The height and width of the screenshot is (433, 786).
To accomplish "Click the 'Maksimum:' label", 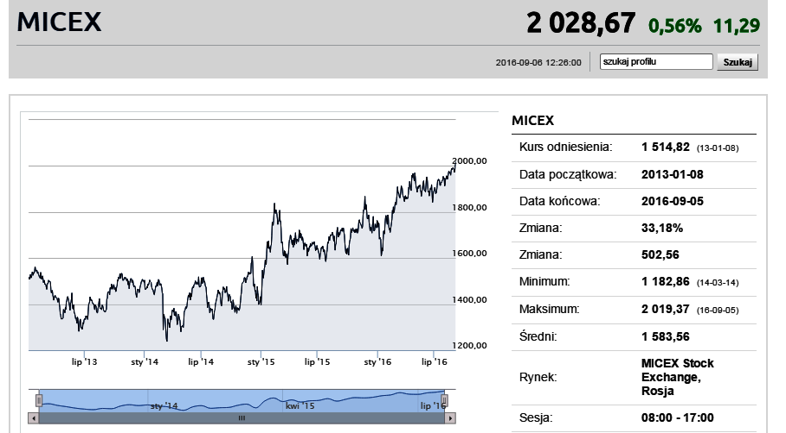I will pos(549,309).
